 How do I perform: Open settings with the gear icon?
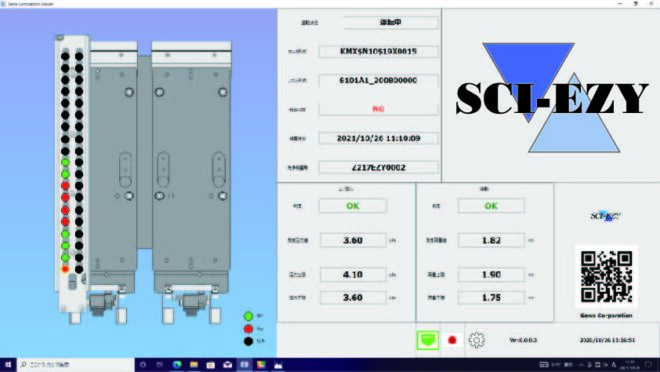click(x=476, y=340)
